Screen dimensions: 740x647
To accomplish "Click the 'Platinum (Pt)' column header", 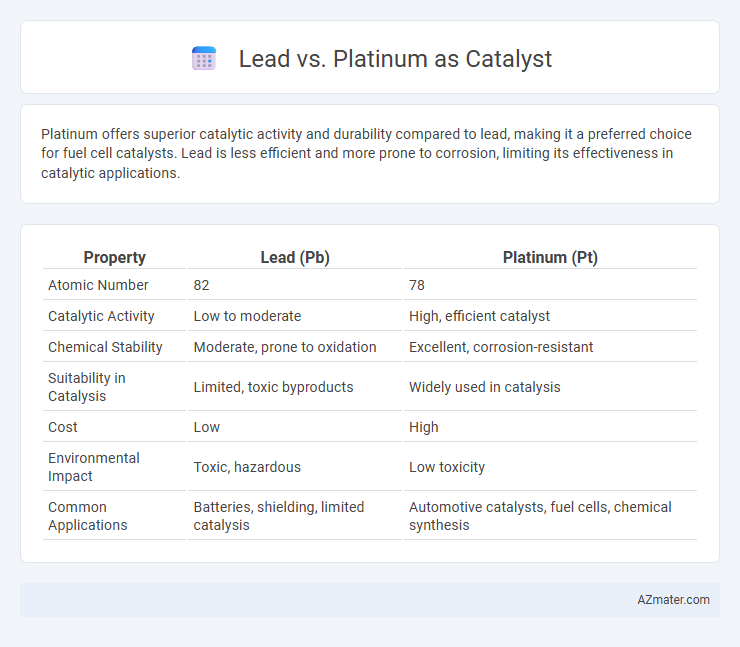I will pyautogui.click(x=550, y=257).
